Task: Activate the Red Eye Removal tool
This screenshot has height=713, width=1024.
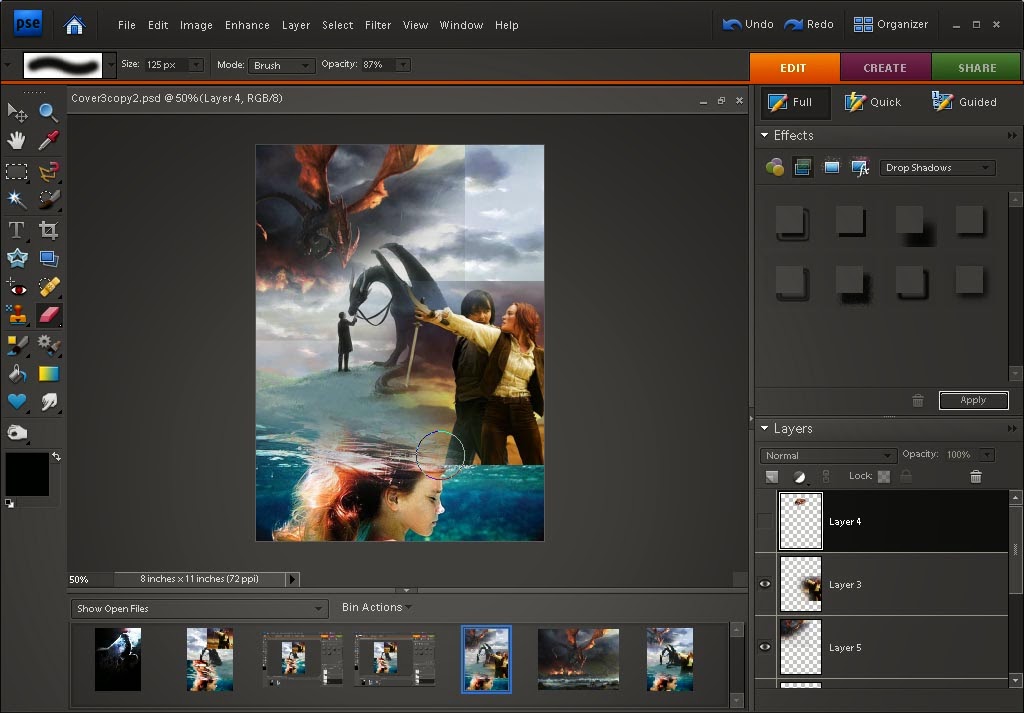Action: click(17, 288)
